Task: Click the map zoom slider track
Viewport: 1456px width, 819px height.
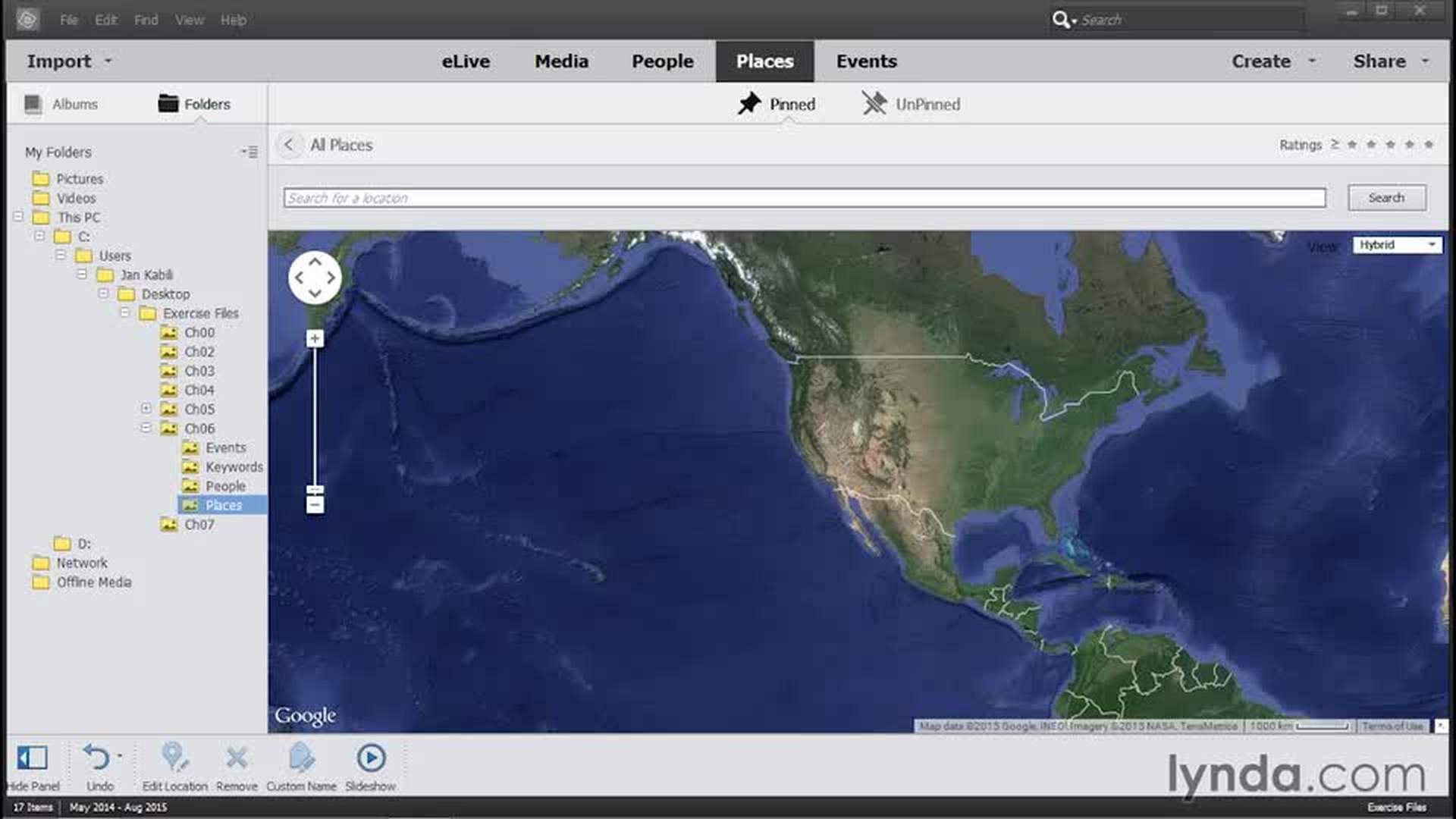Action: tap(315, 417)
